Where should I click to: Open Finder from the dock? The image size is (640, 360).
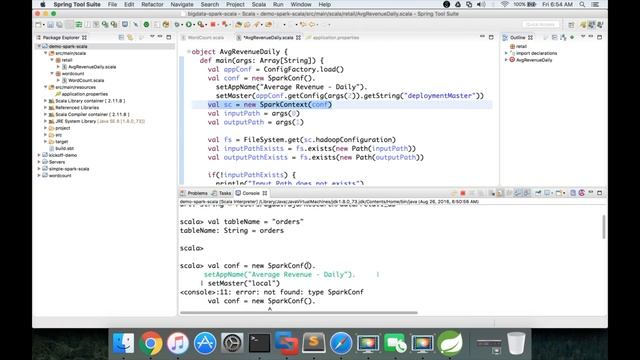123,343
